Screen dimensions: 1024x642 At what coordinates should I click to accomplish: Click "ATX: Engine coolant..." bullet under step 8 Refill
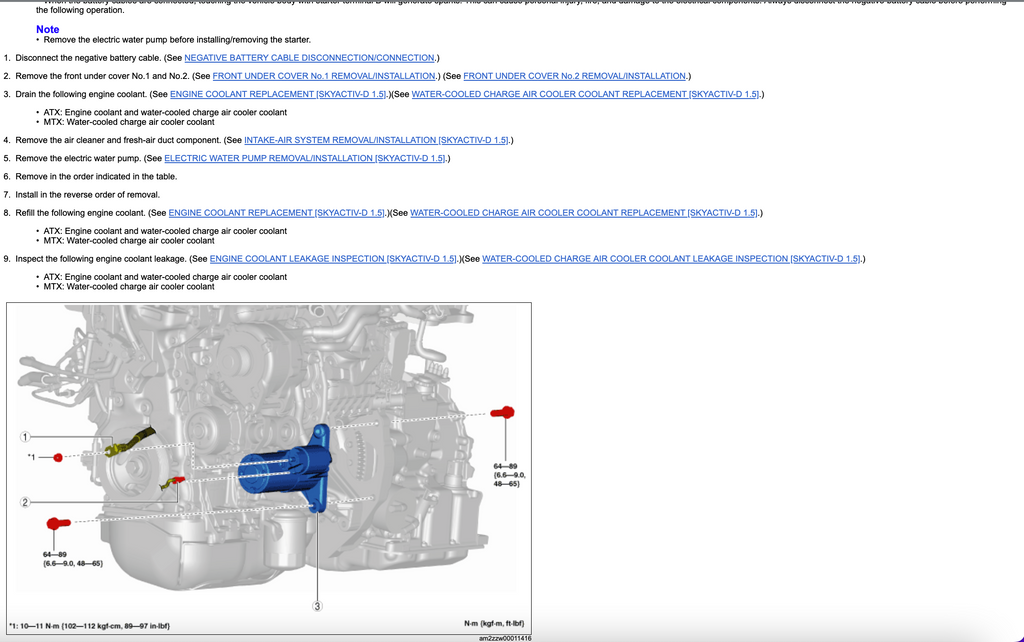(x=165, y=231)
